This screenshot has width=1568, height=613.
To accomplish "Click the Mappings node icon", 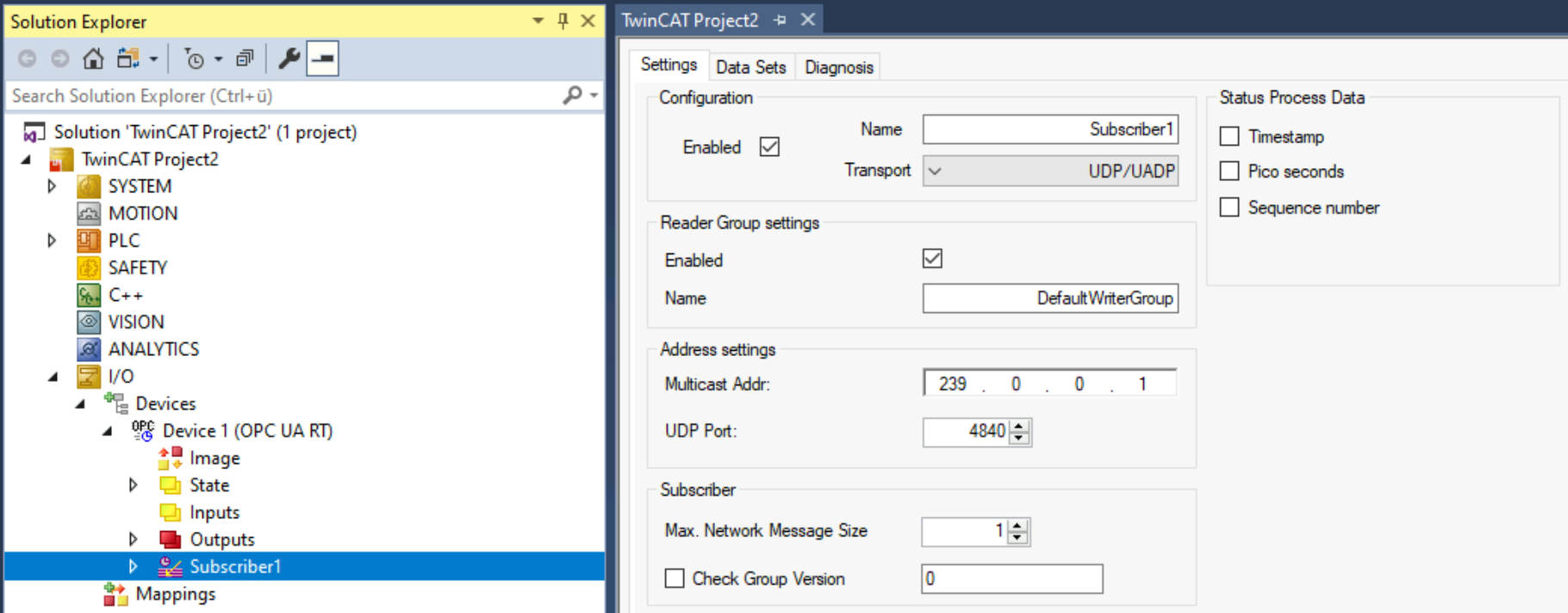I will tap(116, 594).
